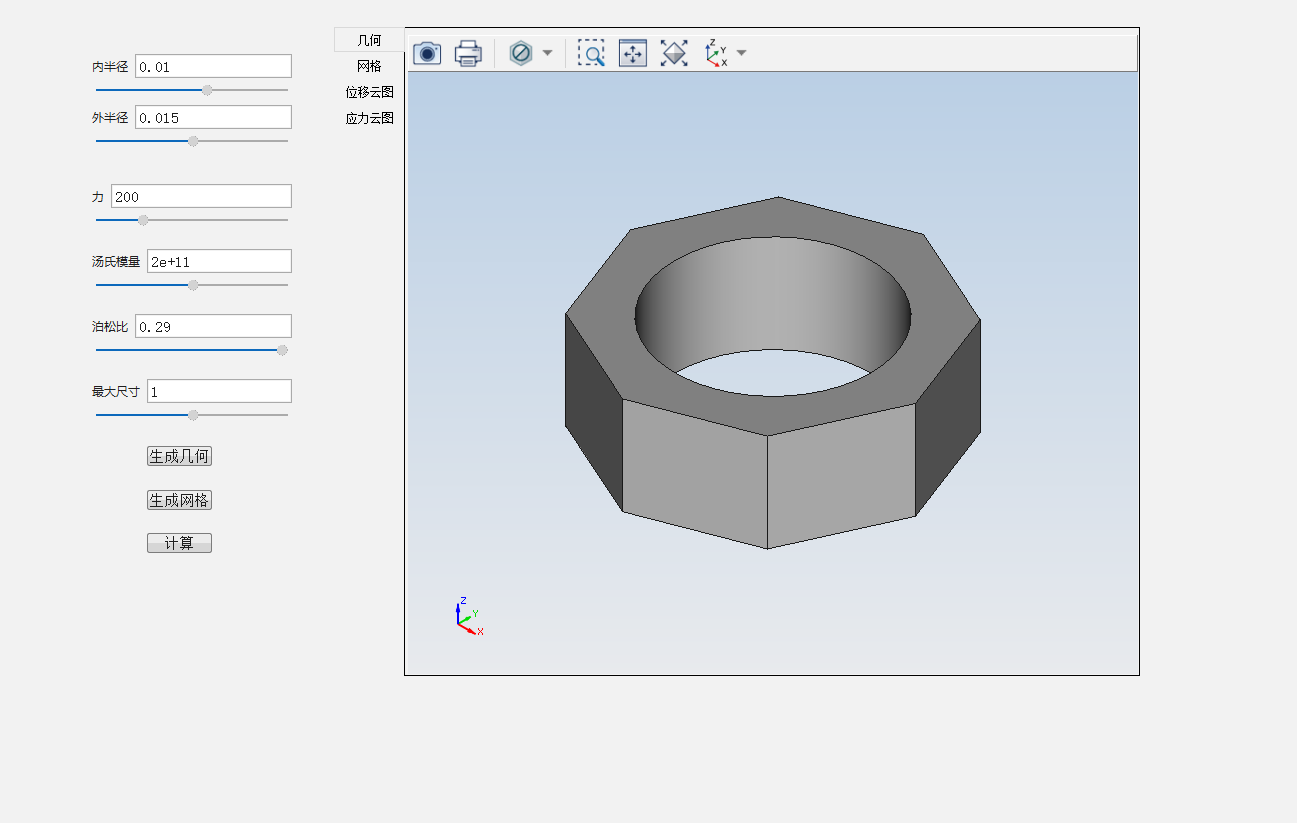Screen dimensions: 1297x823
Task: Click the 泊松比 label text
Action: [x=110, y=327]
